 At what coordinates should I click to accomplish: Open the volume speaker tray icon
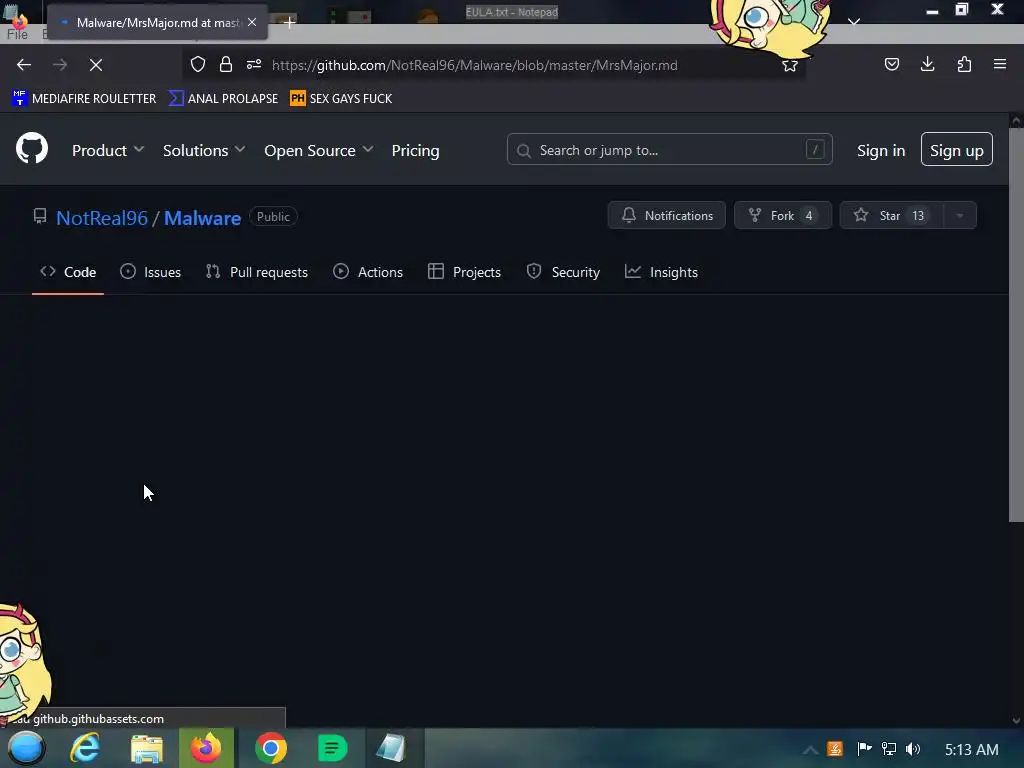click(913, 749)
